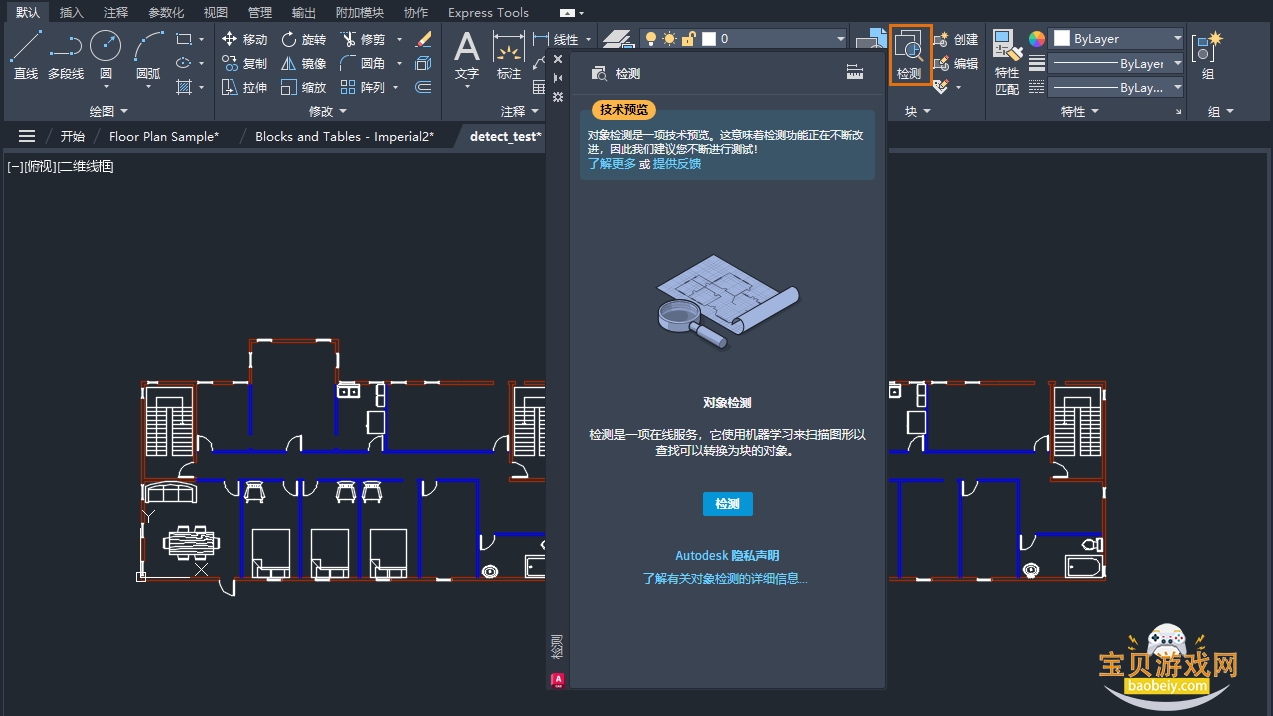Open the file tabs hamburger menu

tap(27, 136)
